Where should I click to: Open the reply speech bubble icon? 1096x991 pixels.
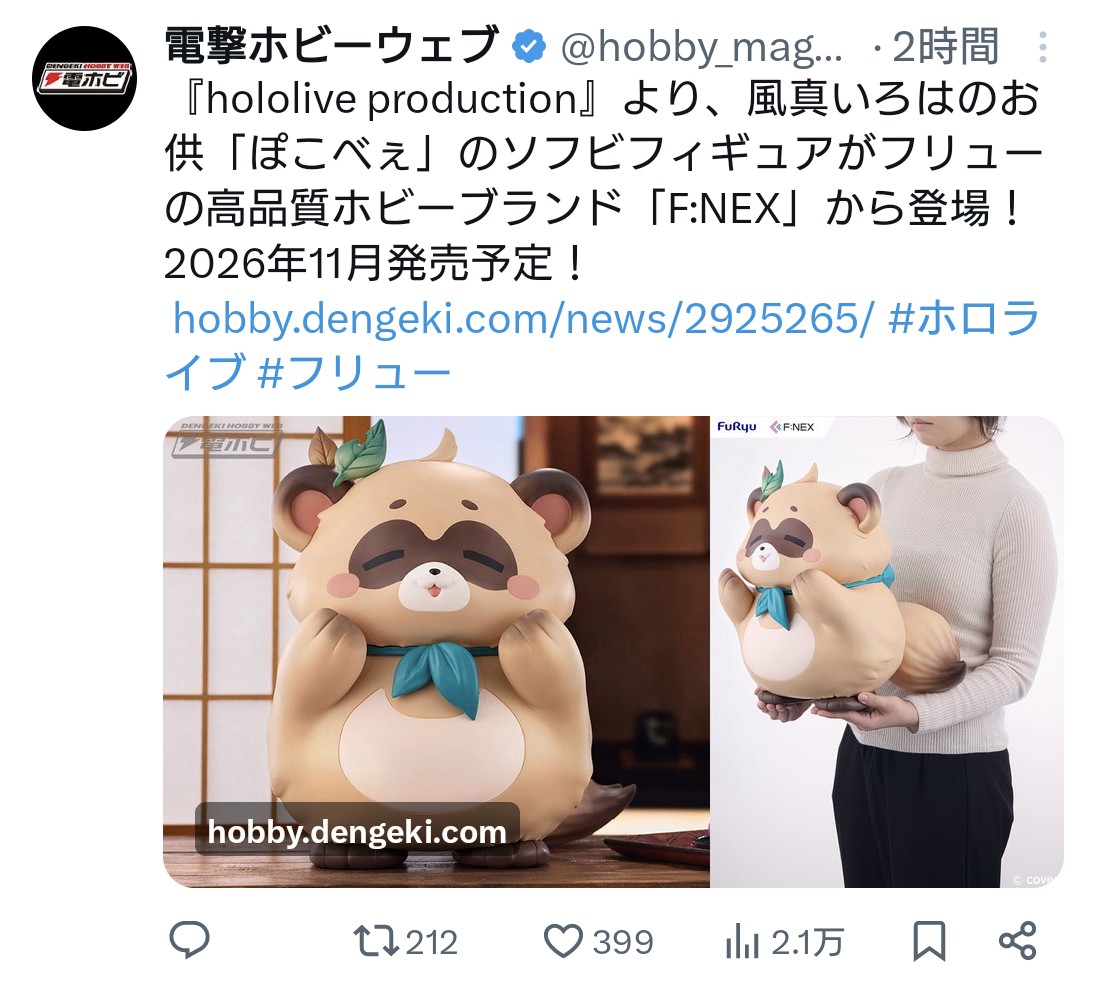[189, 941]
